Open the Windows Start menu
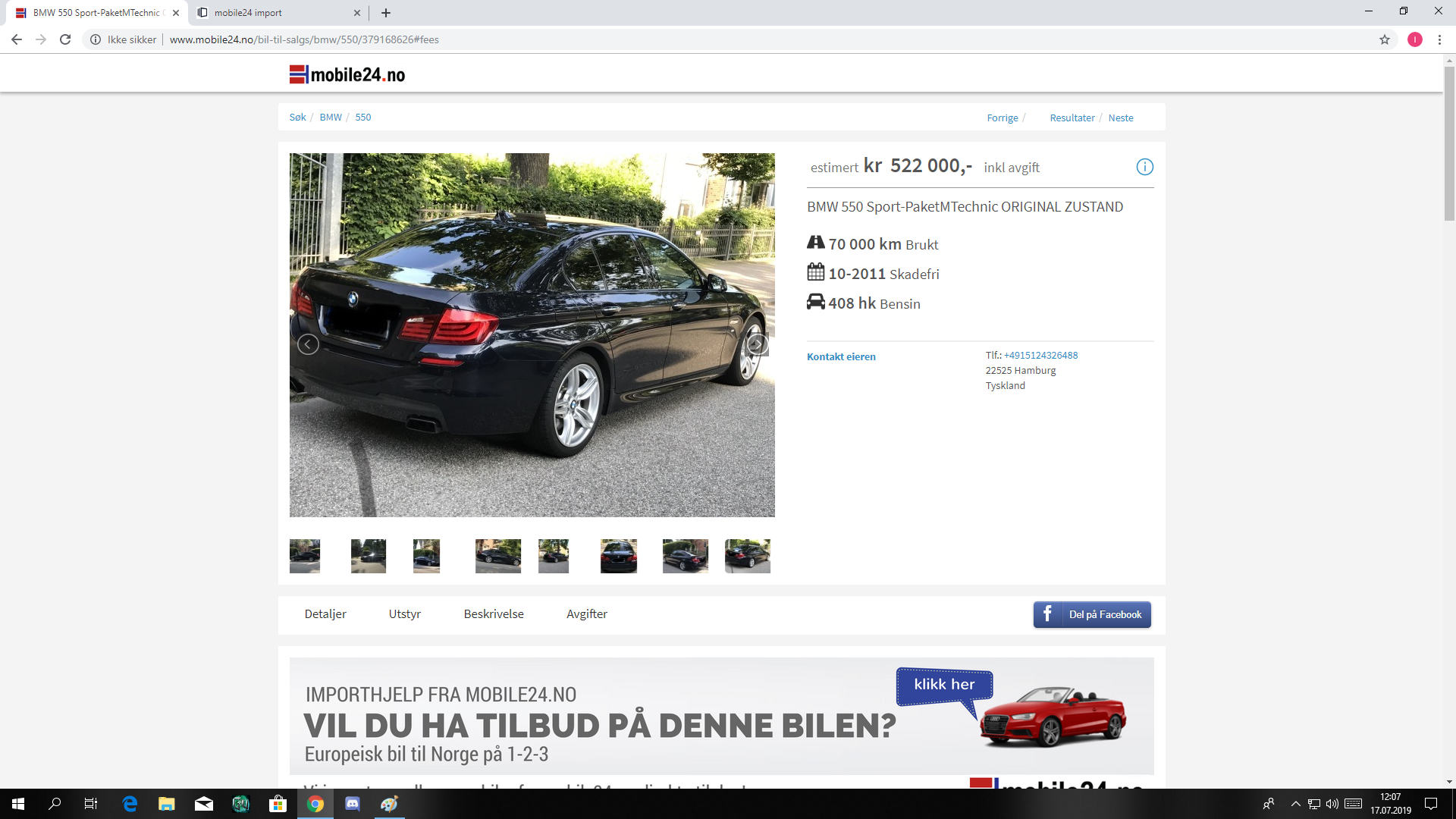The width and height of the screenshot is (1456, 819). [18, 804]
